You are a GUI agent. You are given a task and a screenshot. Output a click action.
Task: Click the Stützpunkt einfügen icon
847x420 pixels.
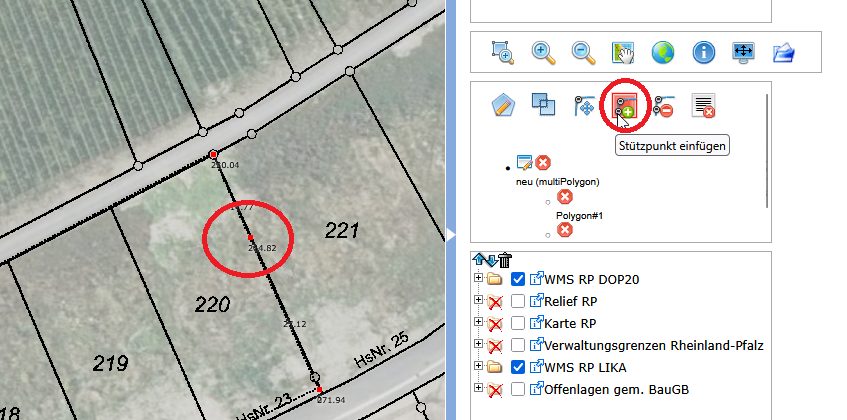coord(626,106)
